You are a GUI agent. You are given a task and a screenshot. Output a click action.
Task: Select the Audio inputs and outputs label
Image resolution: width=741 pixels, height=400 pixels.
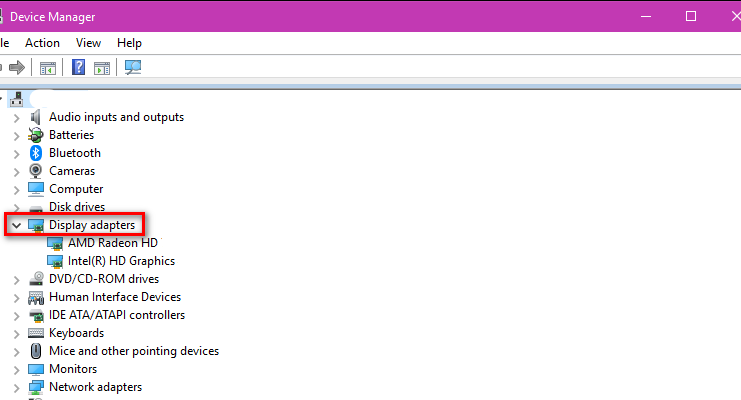(116, 117)
